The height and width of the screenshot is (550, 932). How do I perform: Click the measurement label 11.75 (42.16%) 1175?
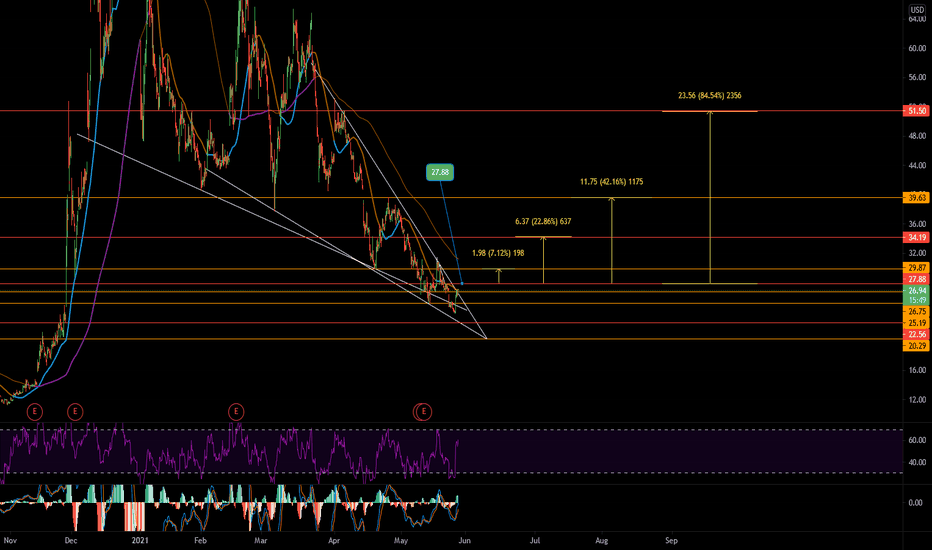(x=612, y=182)
